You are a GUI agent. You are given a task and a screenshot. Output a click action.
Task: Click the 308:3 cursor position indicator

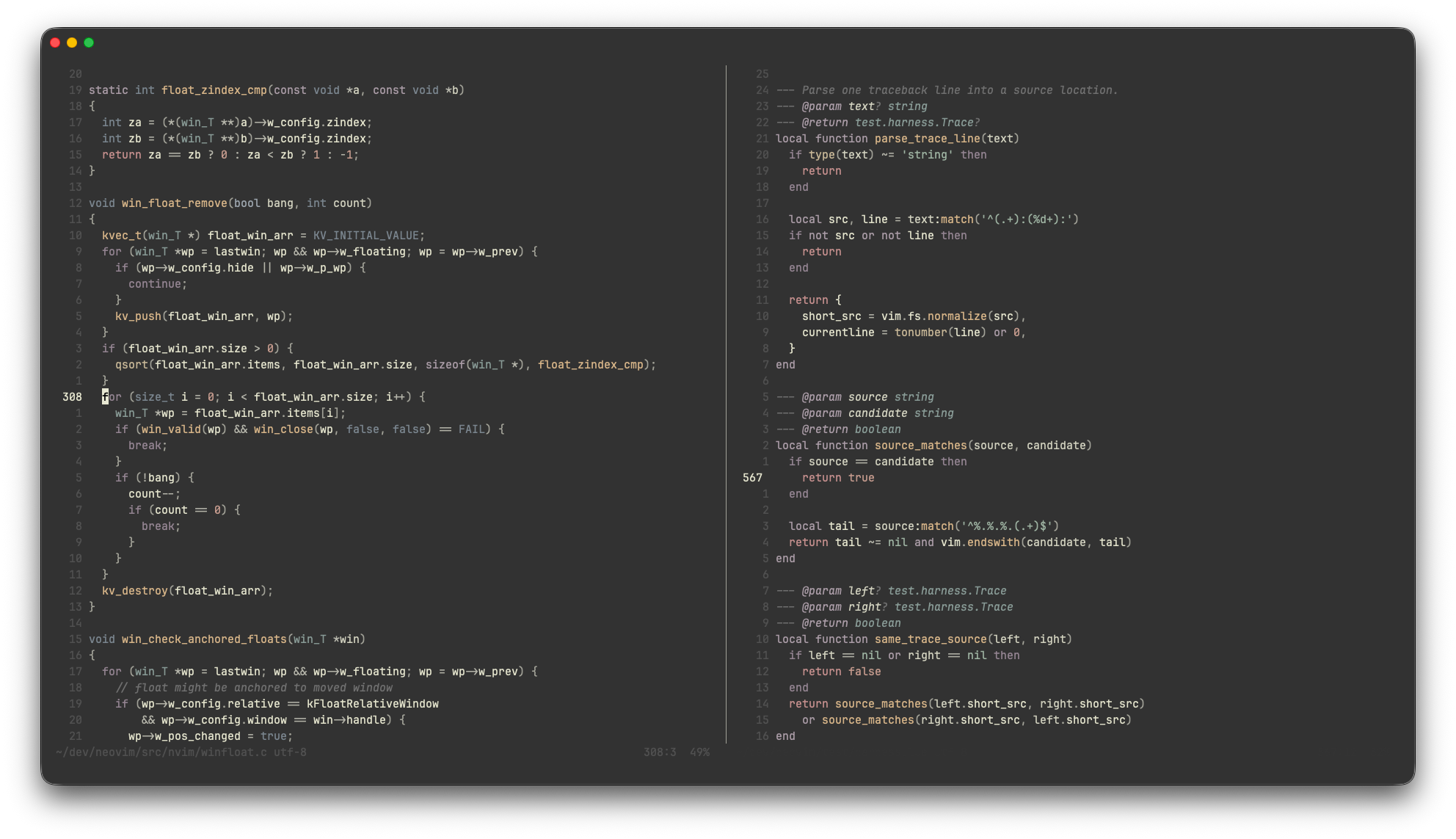click(x=660, y=752)
